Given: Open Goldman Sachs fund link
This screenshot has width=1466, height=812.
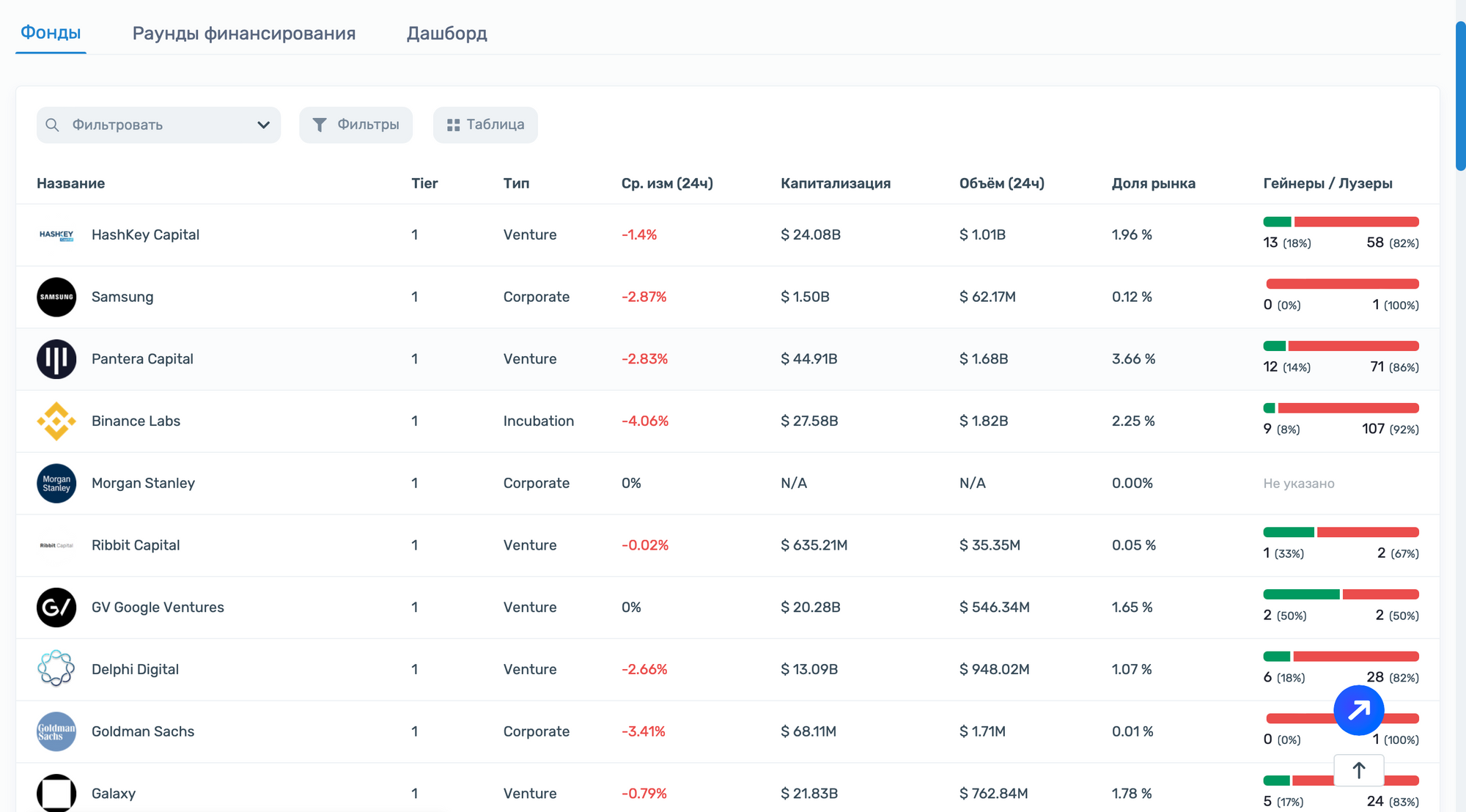Looking at the screenshot, I should point(143,731).
